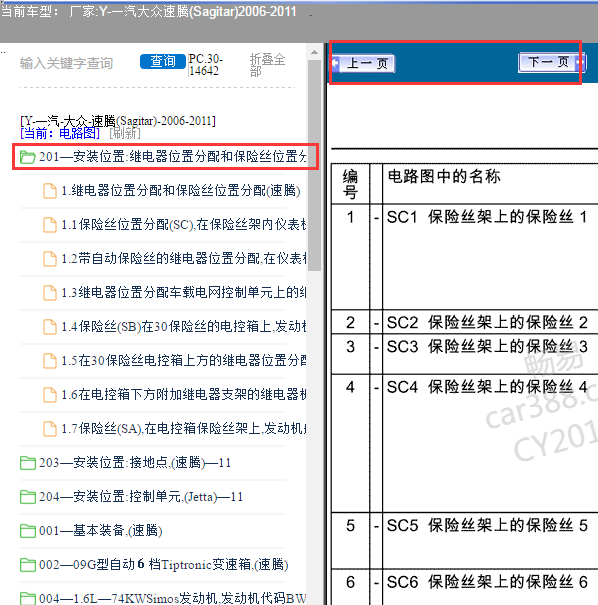Screen dimensions: 598x605
Task: Focus the 输入关键字查询 search field
Action: point(66,63)
